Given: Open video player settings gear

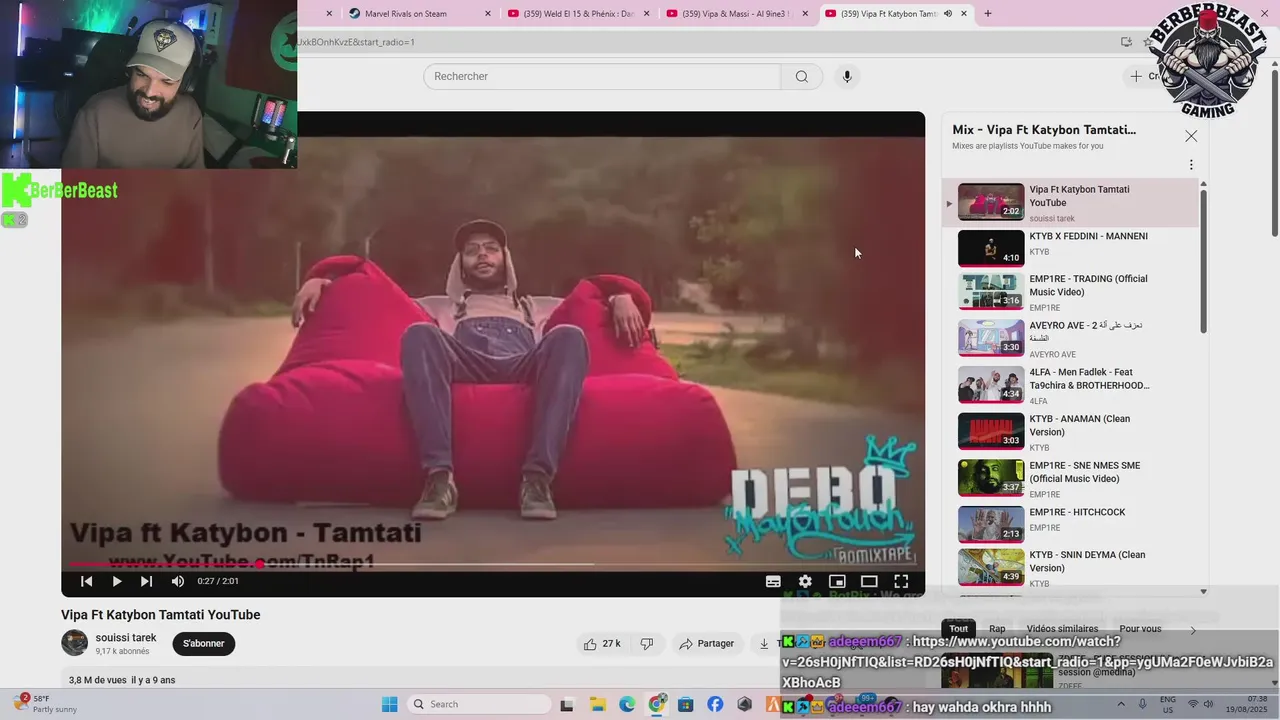Looking at the screenshot, I should click(x=805, y=581).
